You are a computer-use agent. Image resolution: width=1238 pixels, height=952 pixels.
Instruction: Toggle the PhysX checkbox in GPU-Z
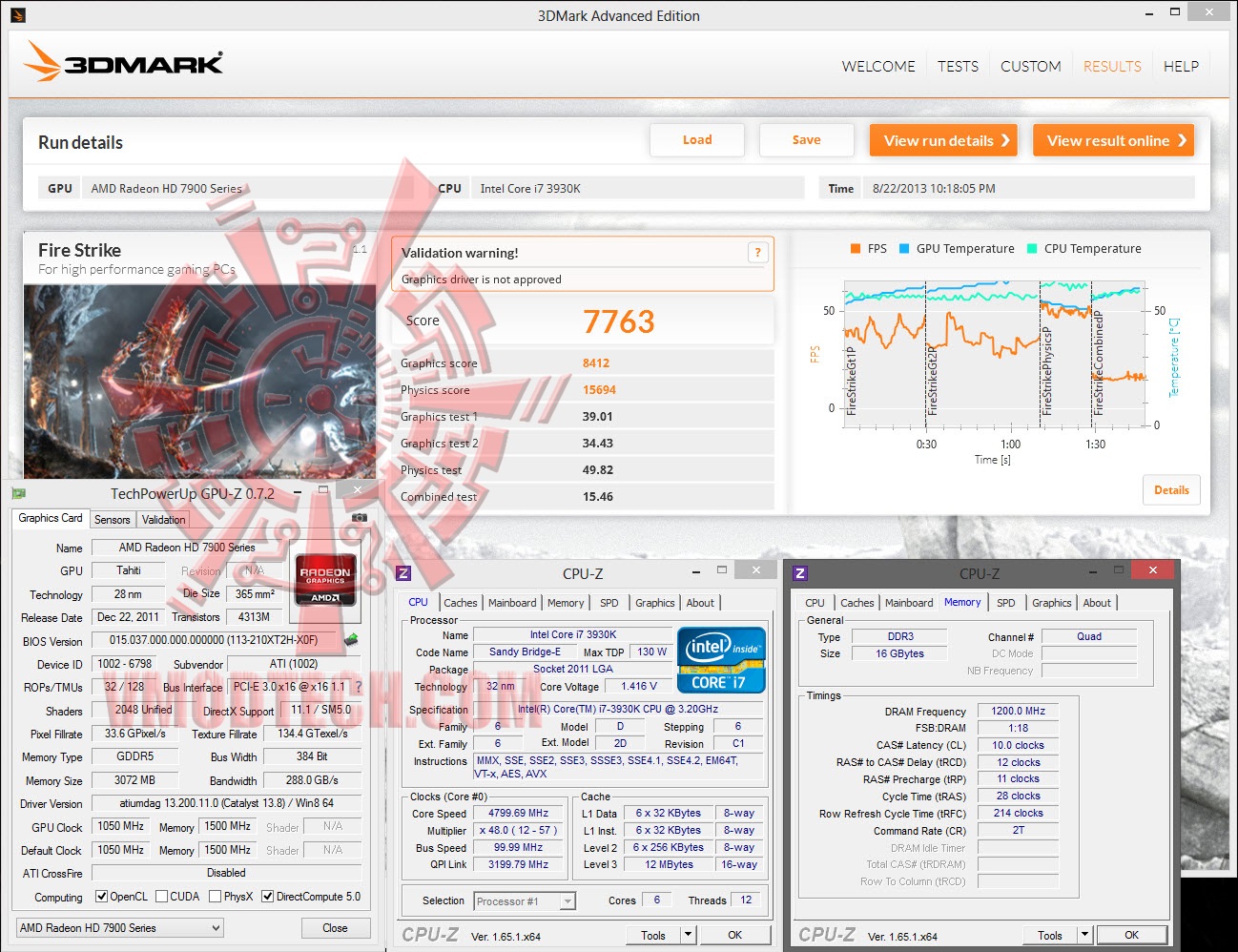tap(215, 897)
